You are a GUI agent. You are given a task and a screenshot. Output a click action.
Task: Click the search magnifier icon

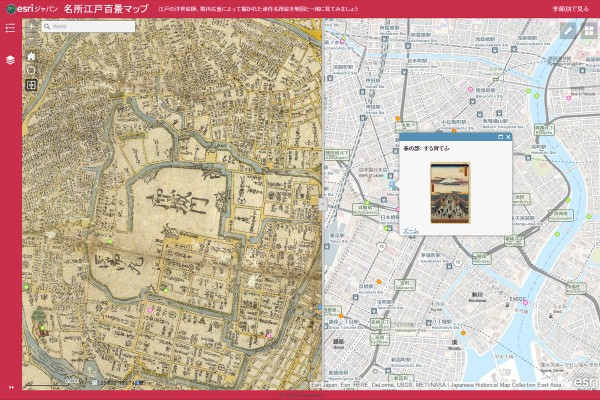(x=47, y=26)
